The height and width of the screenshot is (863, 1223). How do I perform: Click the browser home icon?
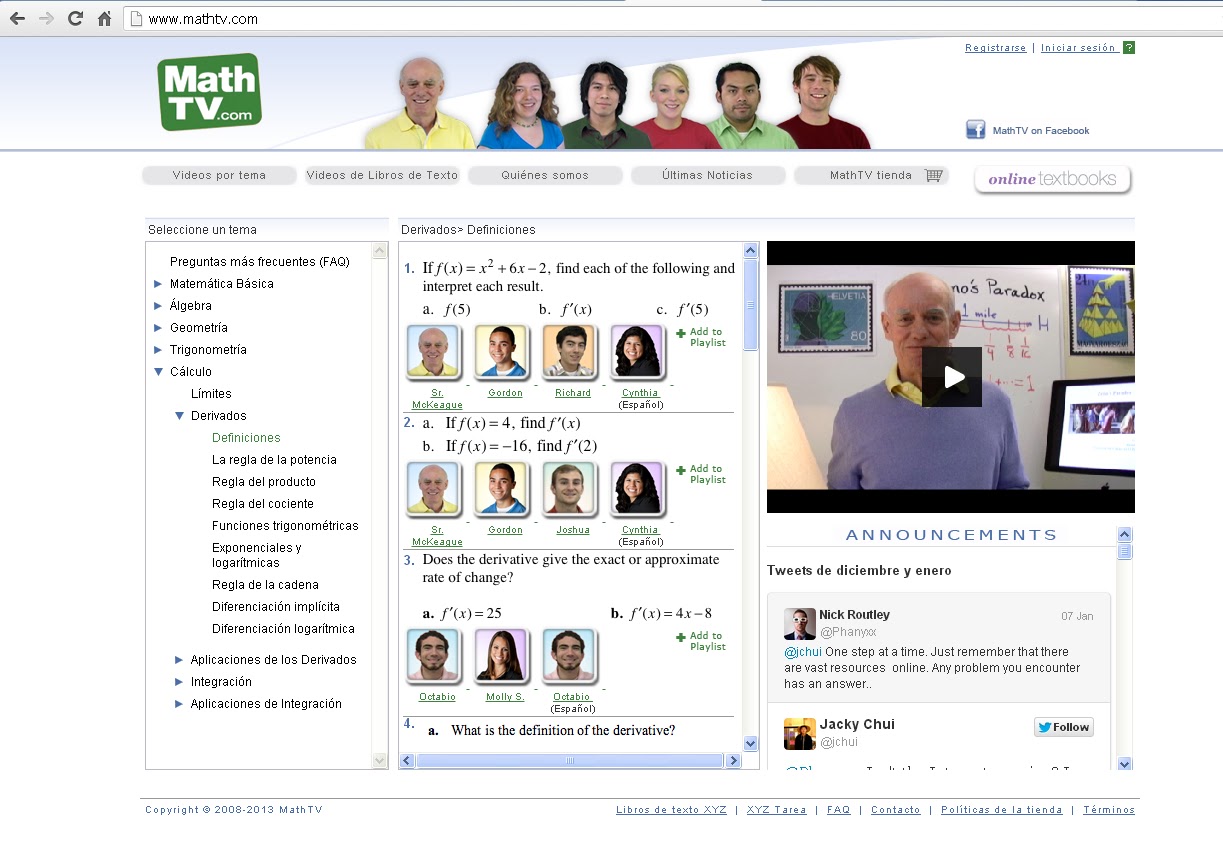pos(103,18)
